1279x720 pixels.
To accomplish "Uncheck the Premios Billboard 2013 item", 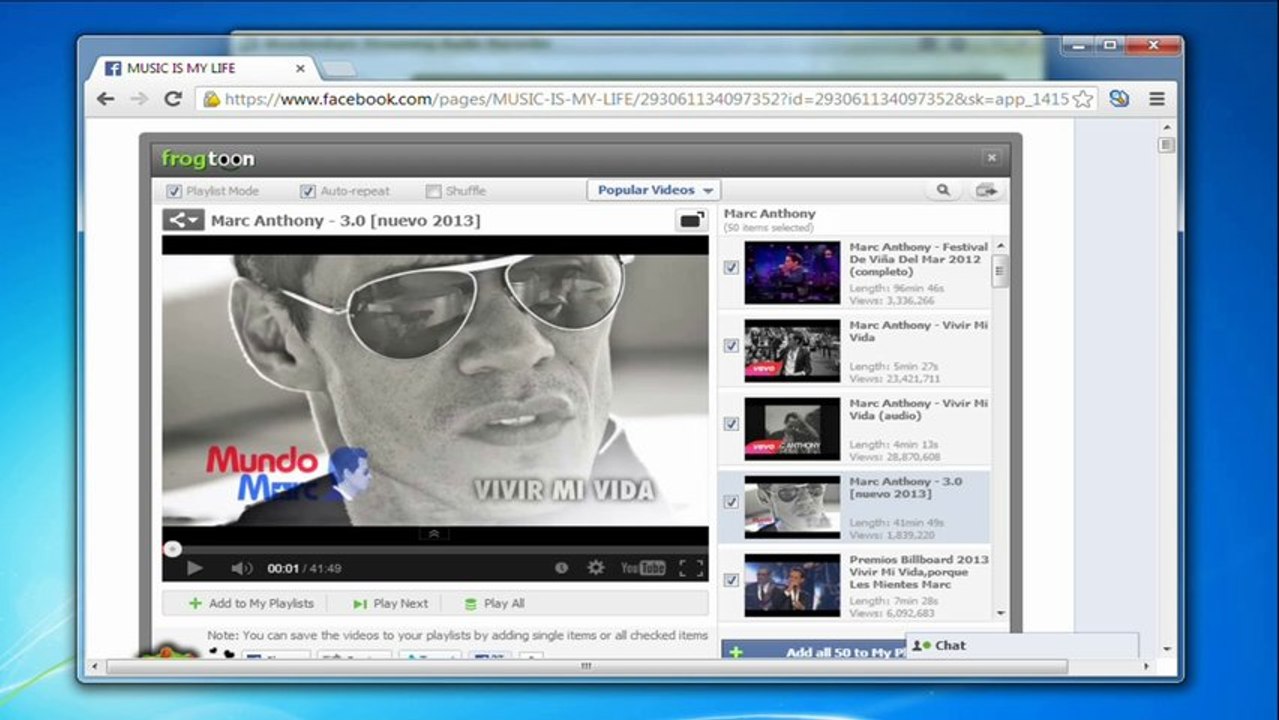I will pyautogui.click(x=731, y=580).
